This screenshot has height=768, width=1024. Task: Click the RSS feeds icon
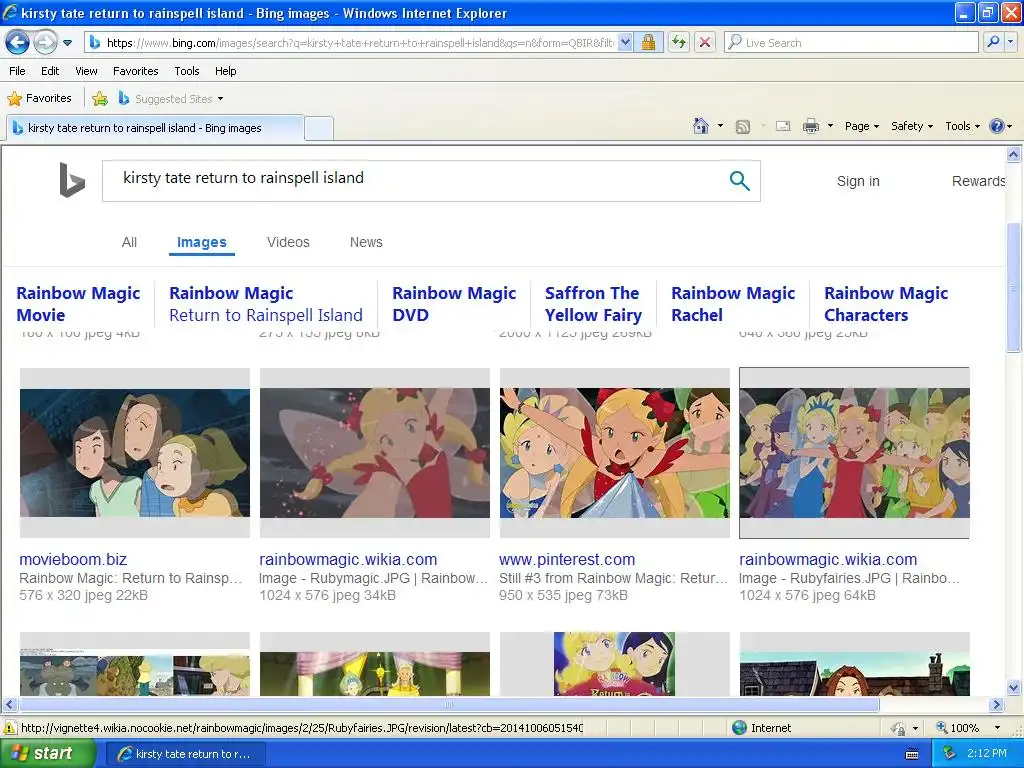(x=743, y=127)
